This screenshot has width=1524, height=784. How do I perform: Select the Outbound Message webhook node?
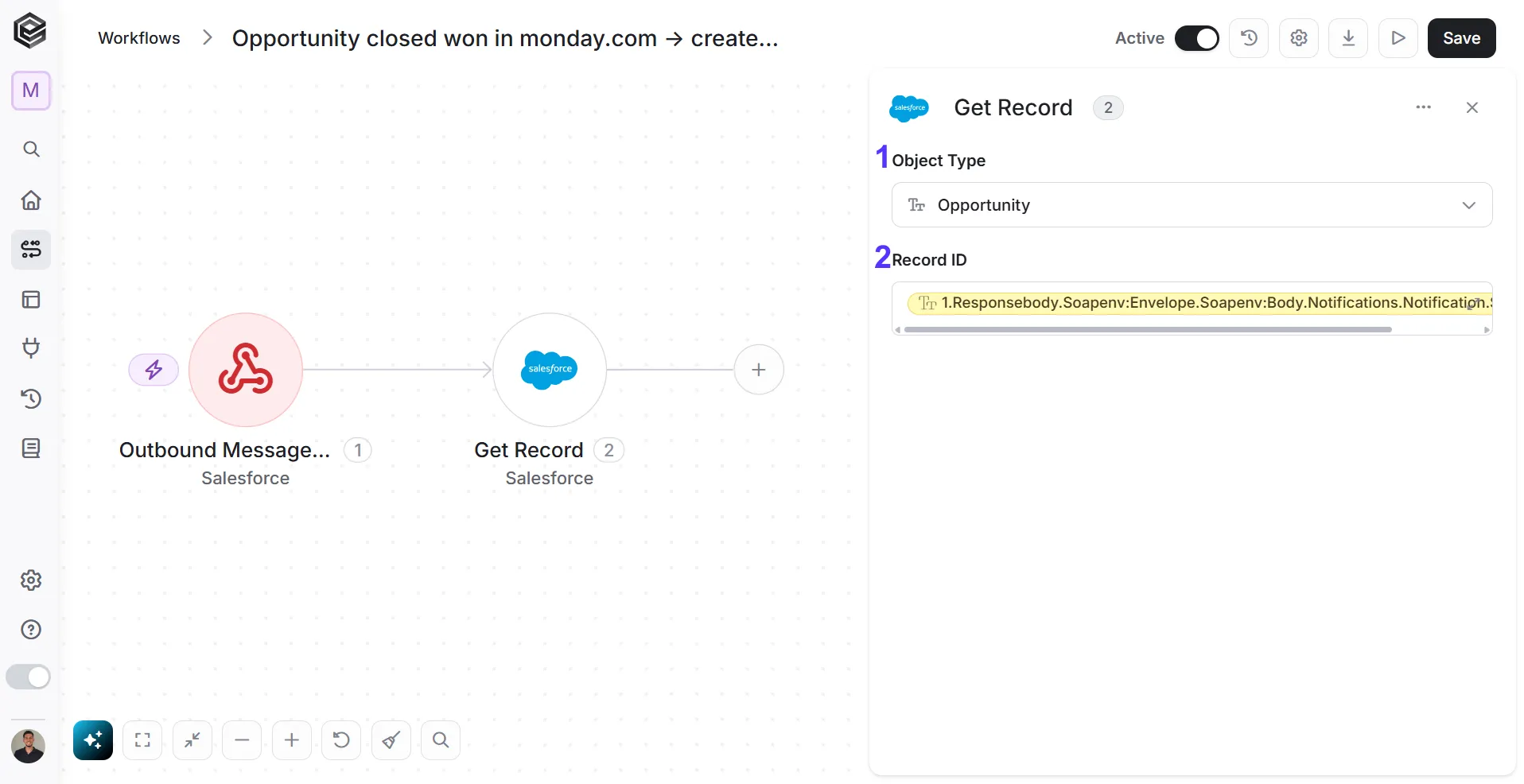(x=246, y=370)
